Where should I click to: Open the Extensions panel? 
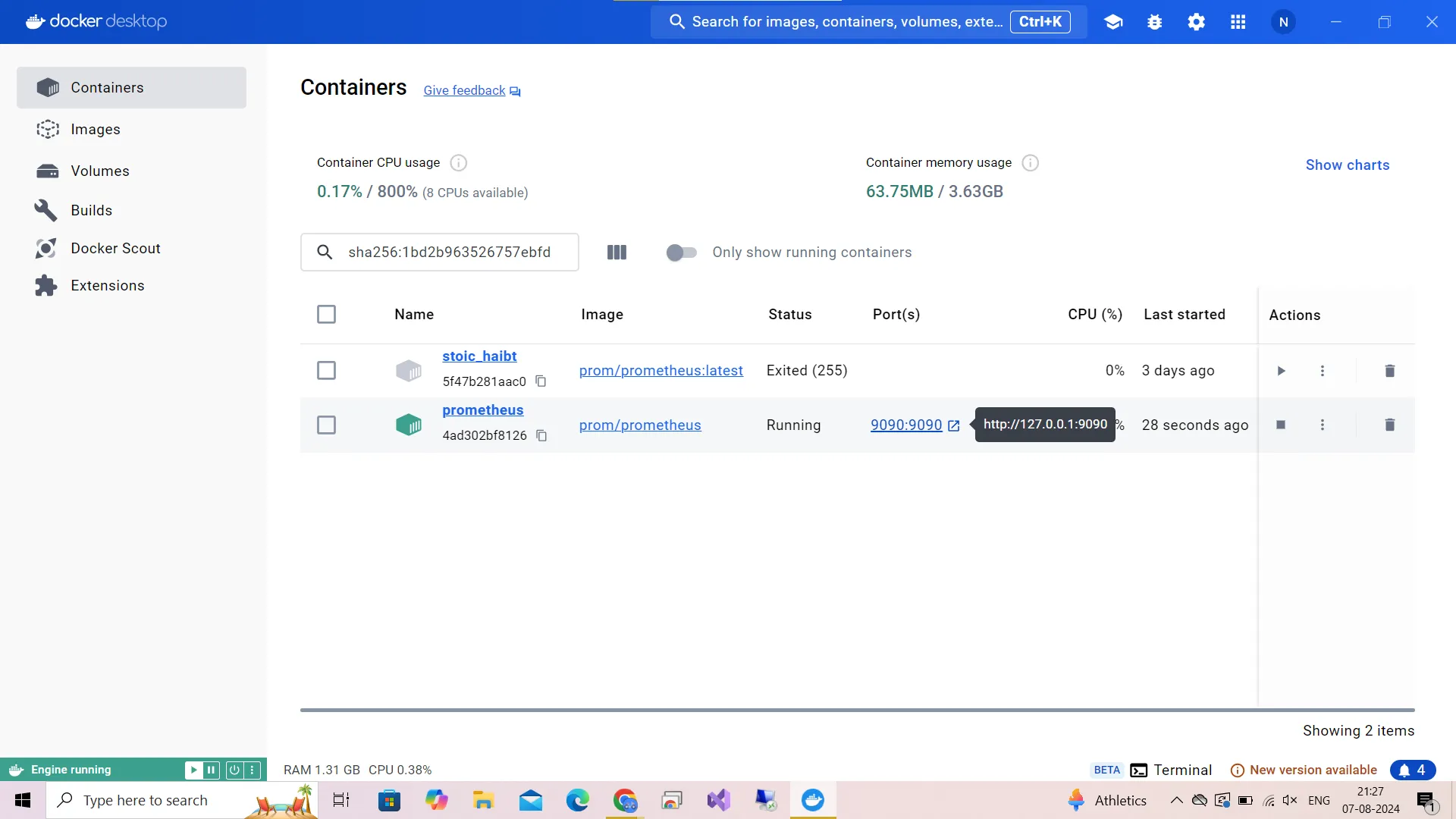pos(107,285)
